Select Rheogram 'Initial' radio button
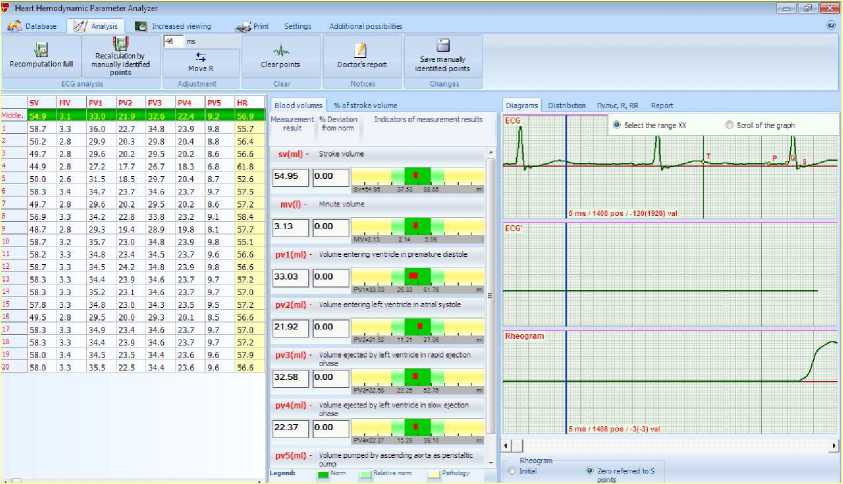 (513, 470)
